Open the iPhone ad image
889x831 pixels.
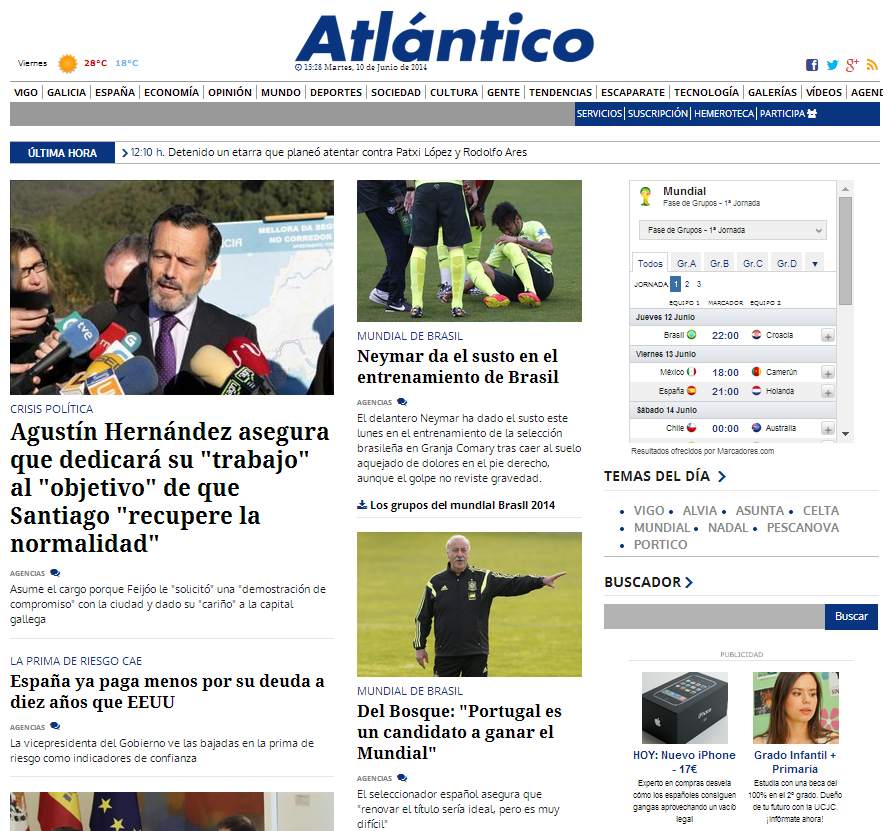pyautogui.click(x=684, y=707)
